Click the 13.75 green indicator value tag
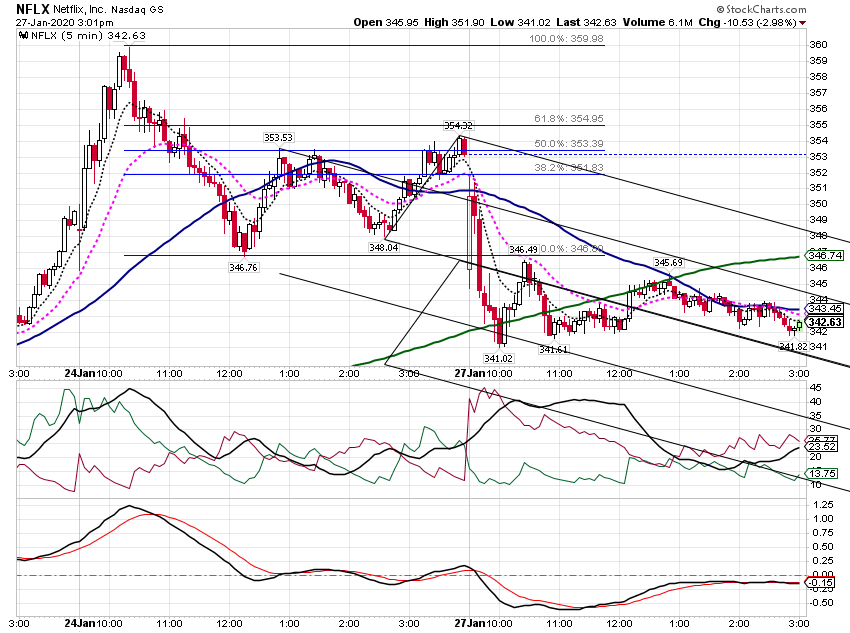This screenshot has width=850, height=633. click(822, 474)
